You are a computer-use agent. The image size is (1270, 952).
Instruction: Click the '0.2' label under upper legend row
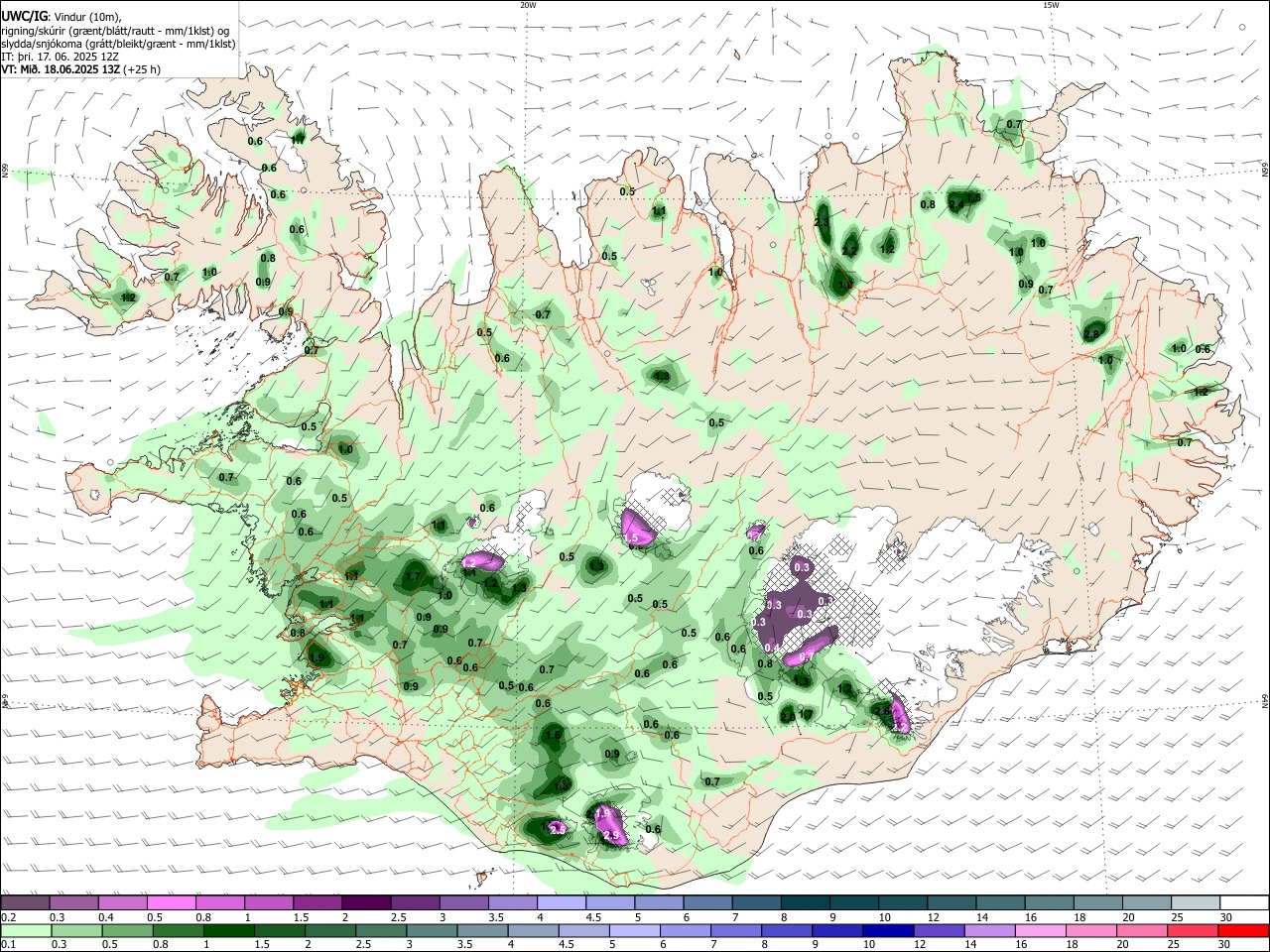point(8,916)
